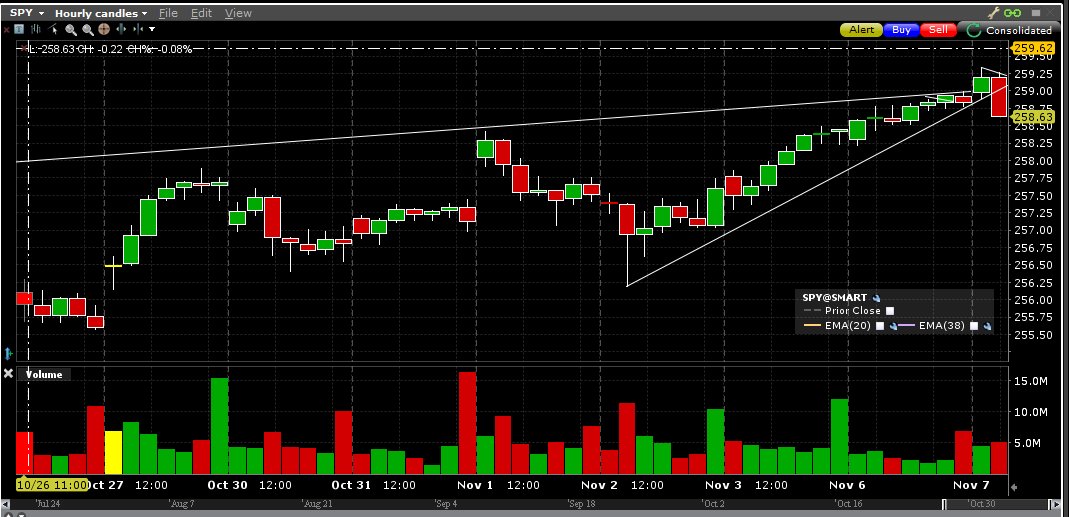1069x517 pixels.
Task: Close the Volume sub-panel with X
Action: (8, 373)
